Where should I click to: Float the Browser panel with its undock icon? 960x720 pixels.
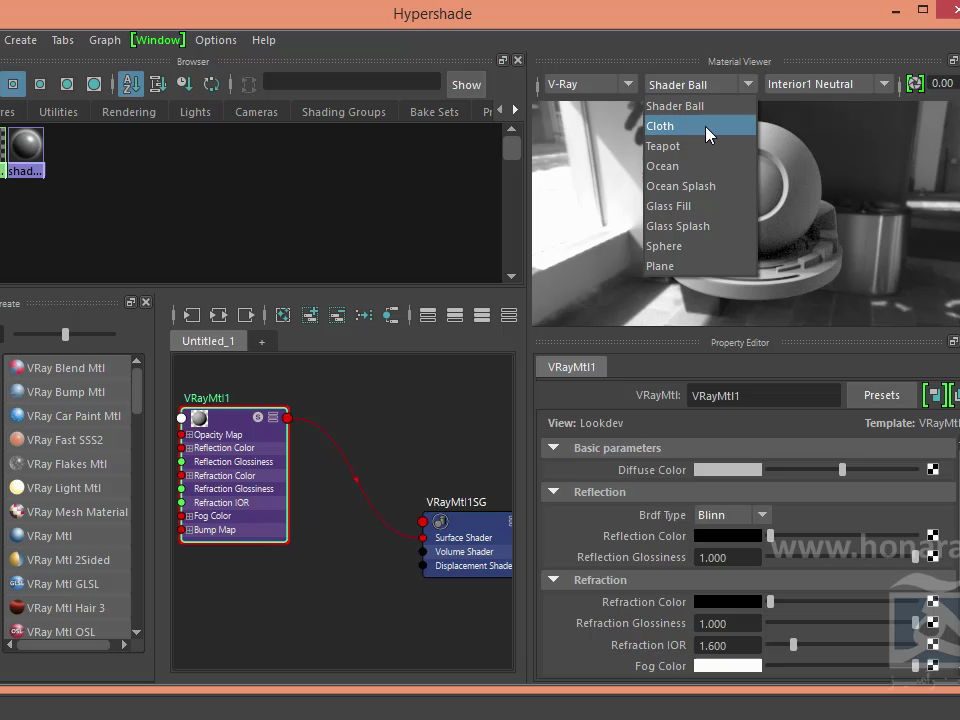(x=503, y=60)
